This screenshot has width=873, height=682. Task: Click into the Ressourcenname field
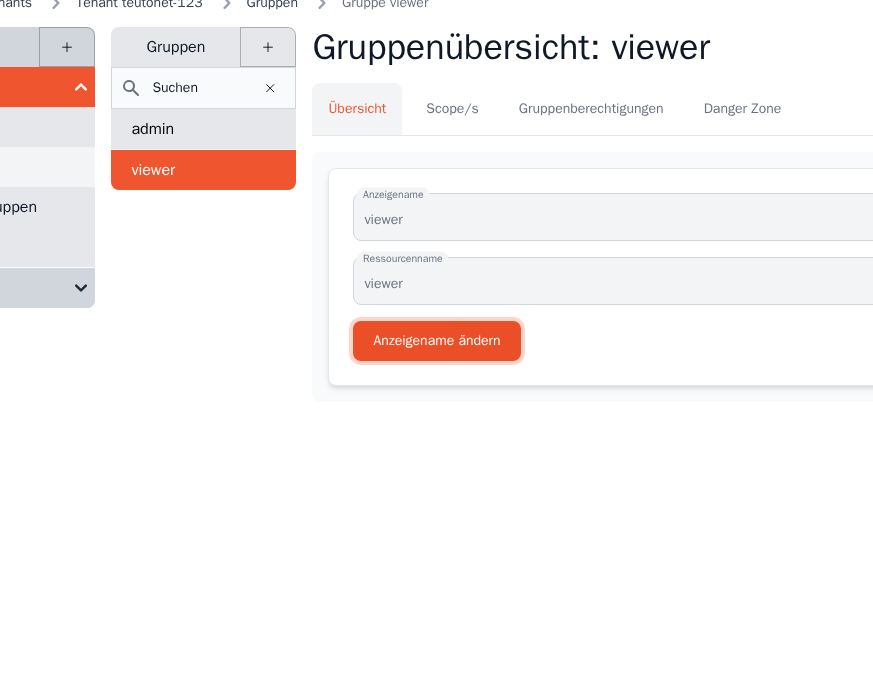point(612,283)
